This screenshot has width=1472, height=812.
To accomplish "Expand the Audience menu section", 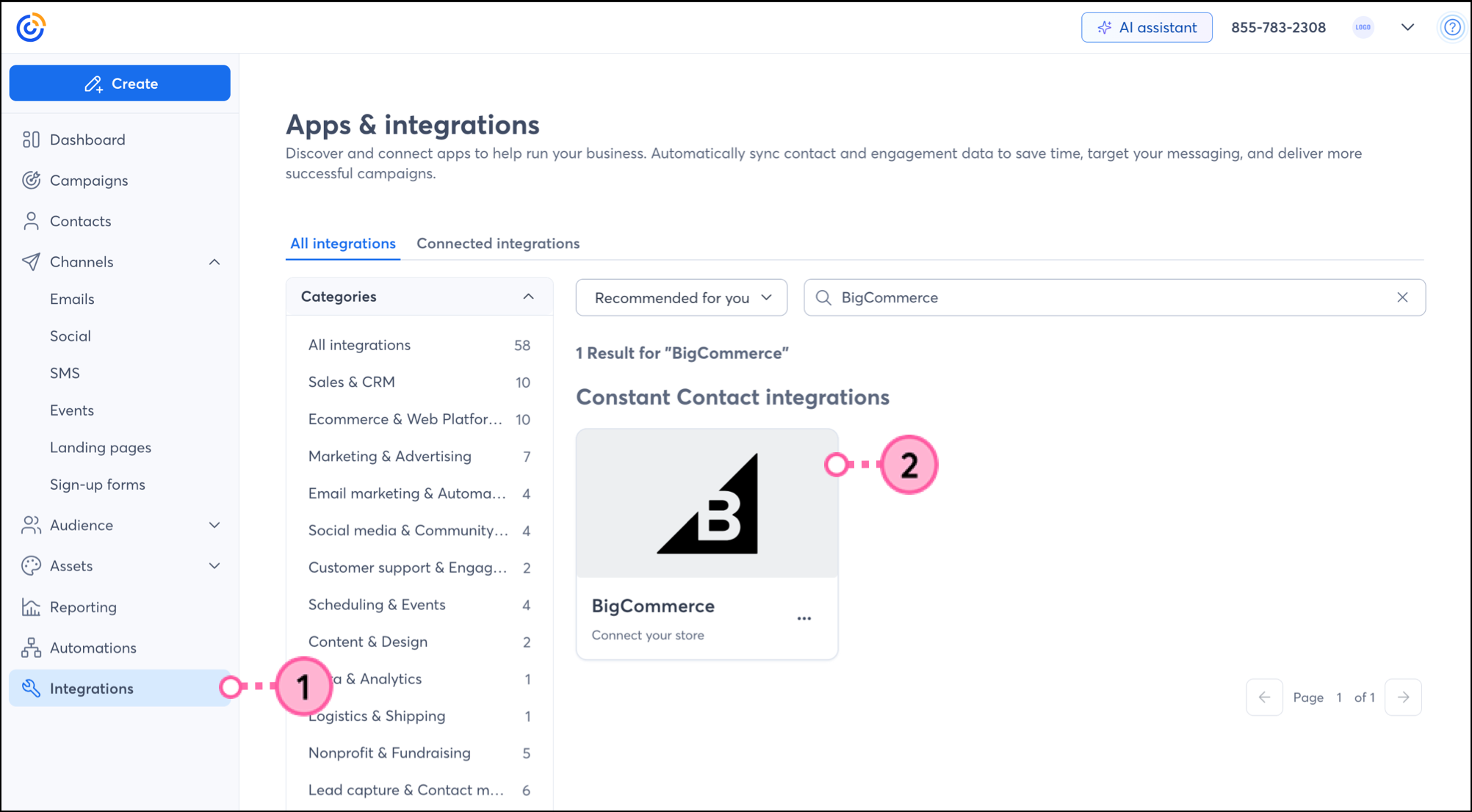I will (214, 525).
